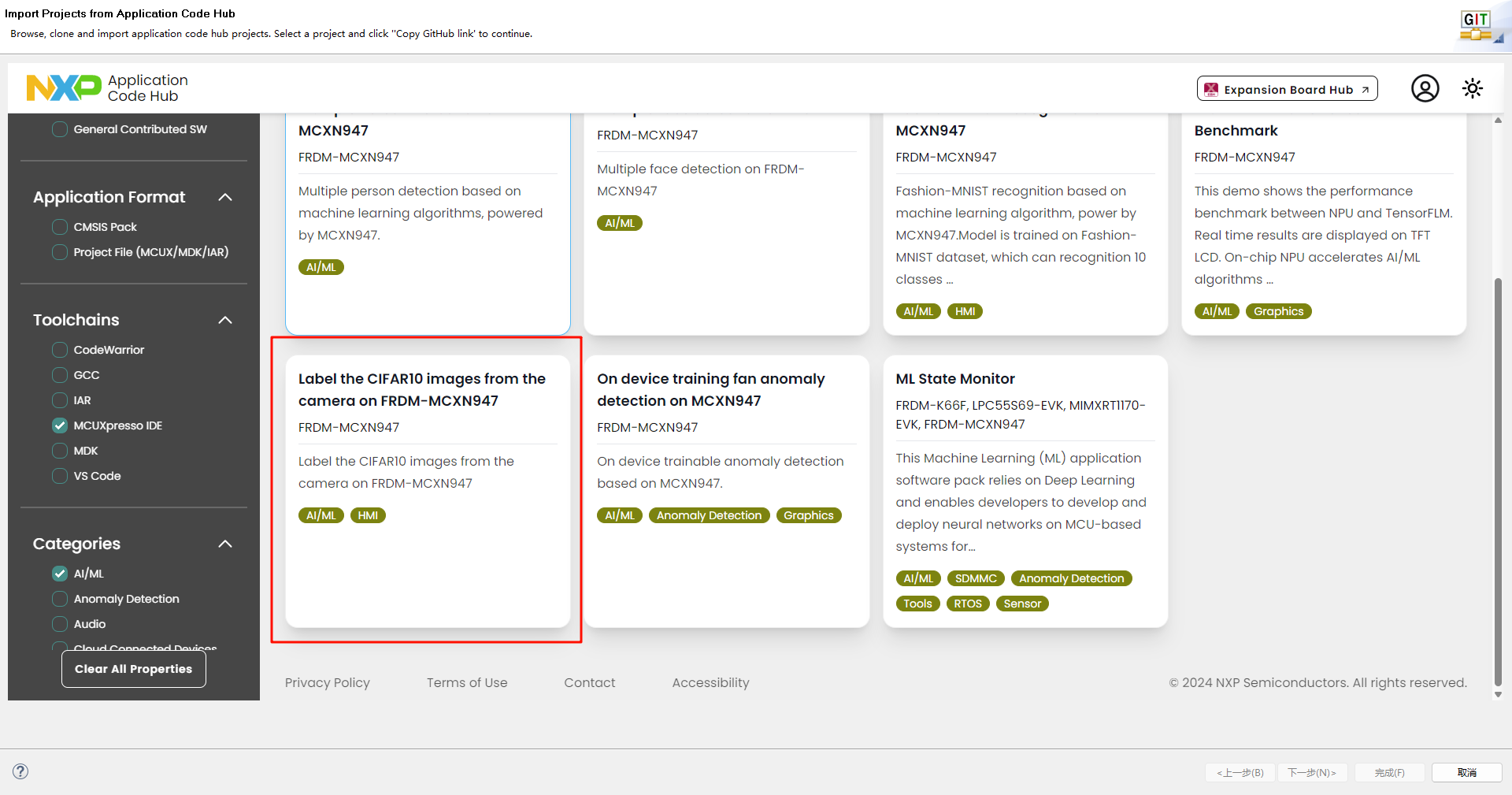Click AI/ML tag on CIFAR10 card
1512x795 pixels.
321,515
